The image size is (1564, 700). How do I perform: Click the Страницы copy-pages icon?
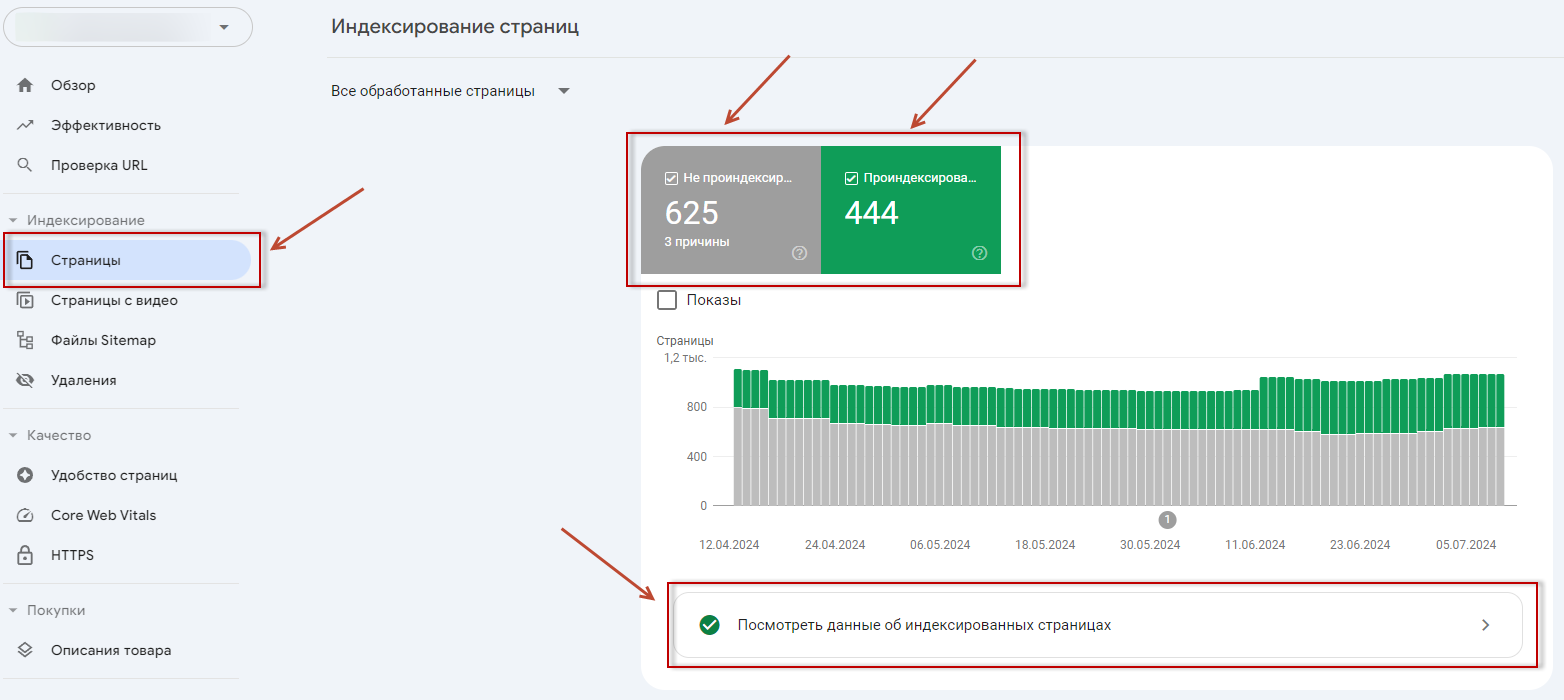tap(26, 260)
